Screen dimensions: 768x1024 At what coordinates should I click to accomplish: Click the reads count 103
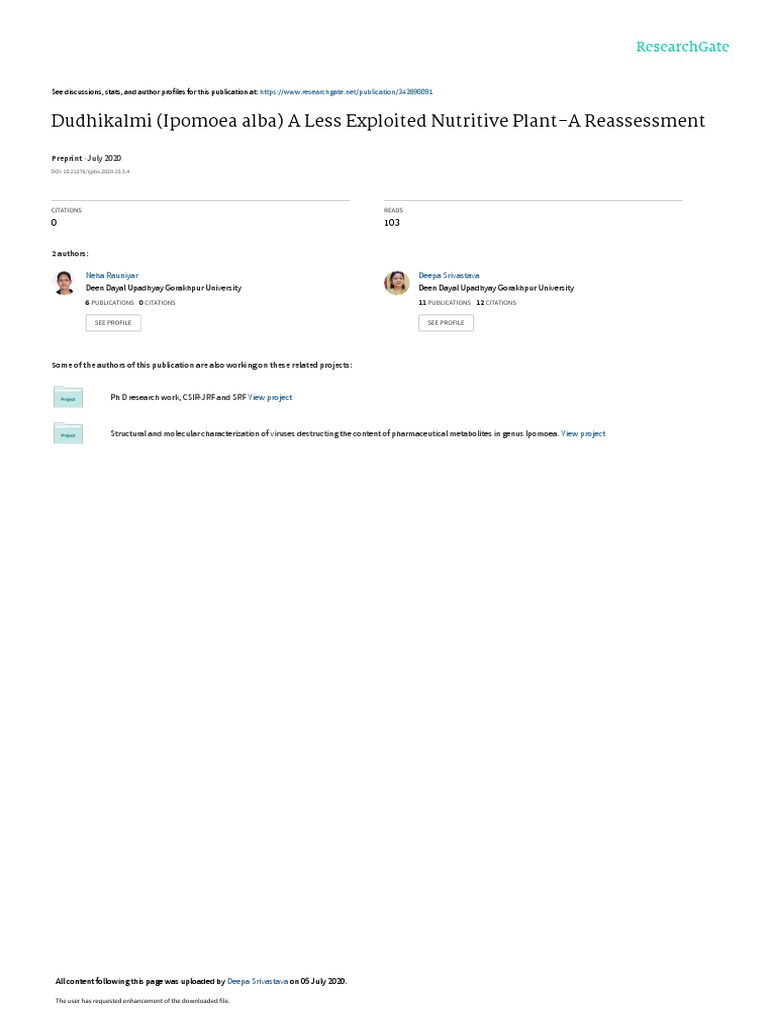pos(392,223)
